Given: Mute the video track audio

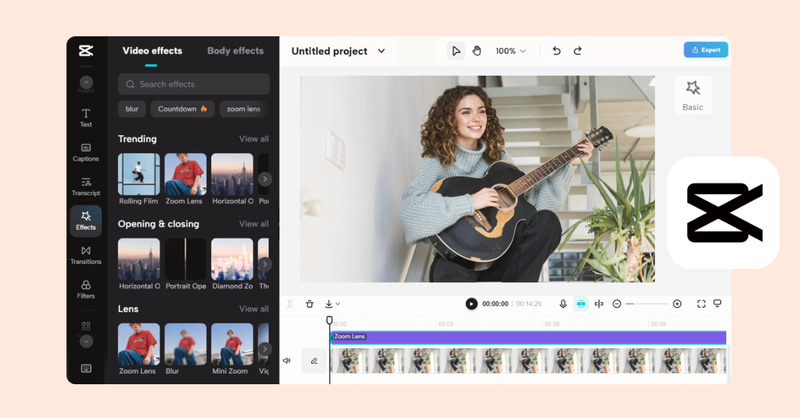Looking at the screenshot, I should [287, 360].
